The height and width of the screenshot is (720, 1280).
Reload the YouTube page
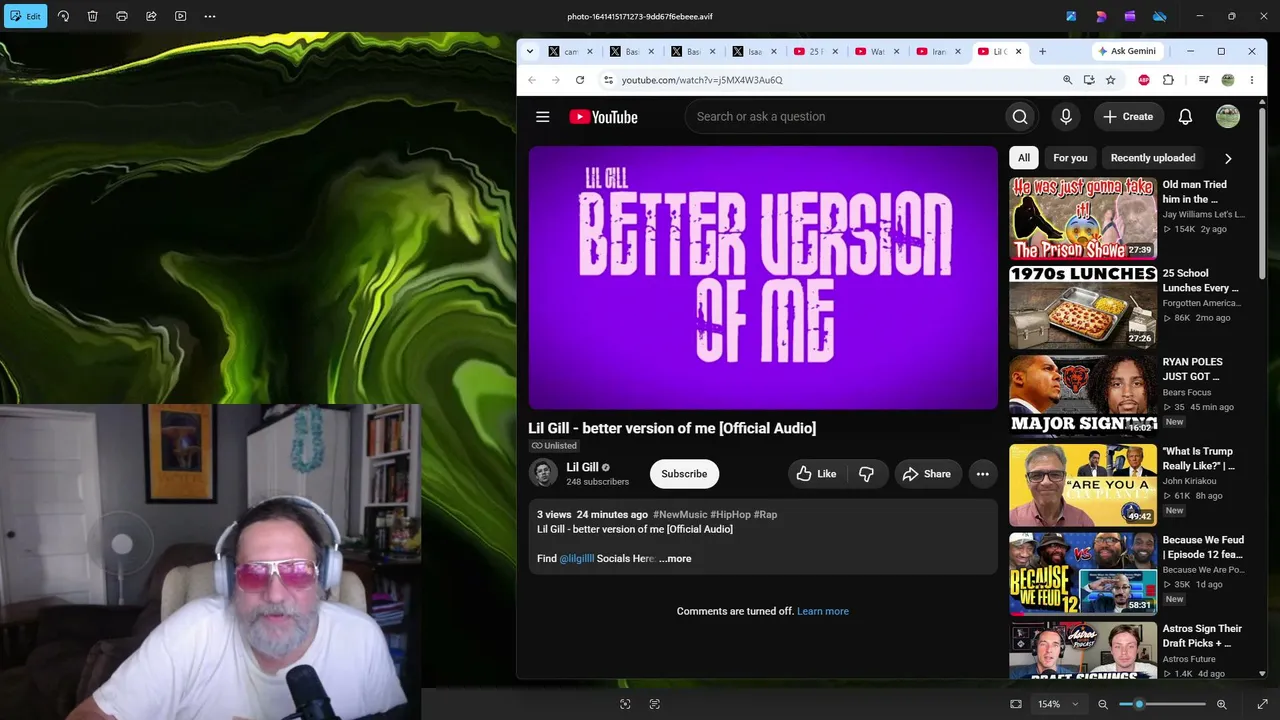(580, 80)
